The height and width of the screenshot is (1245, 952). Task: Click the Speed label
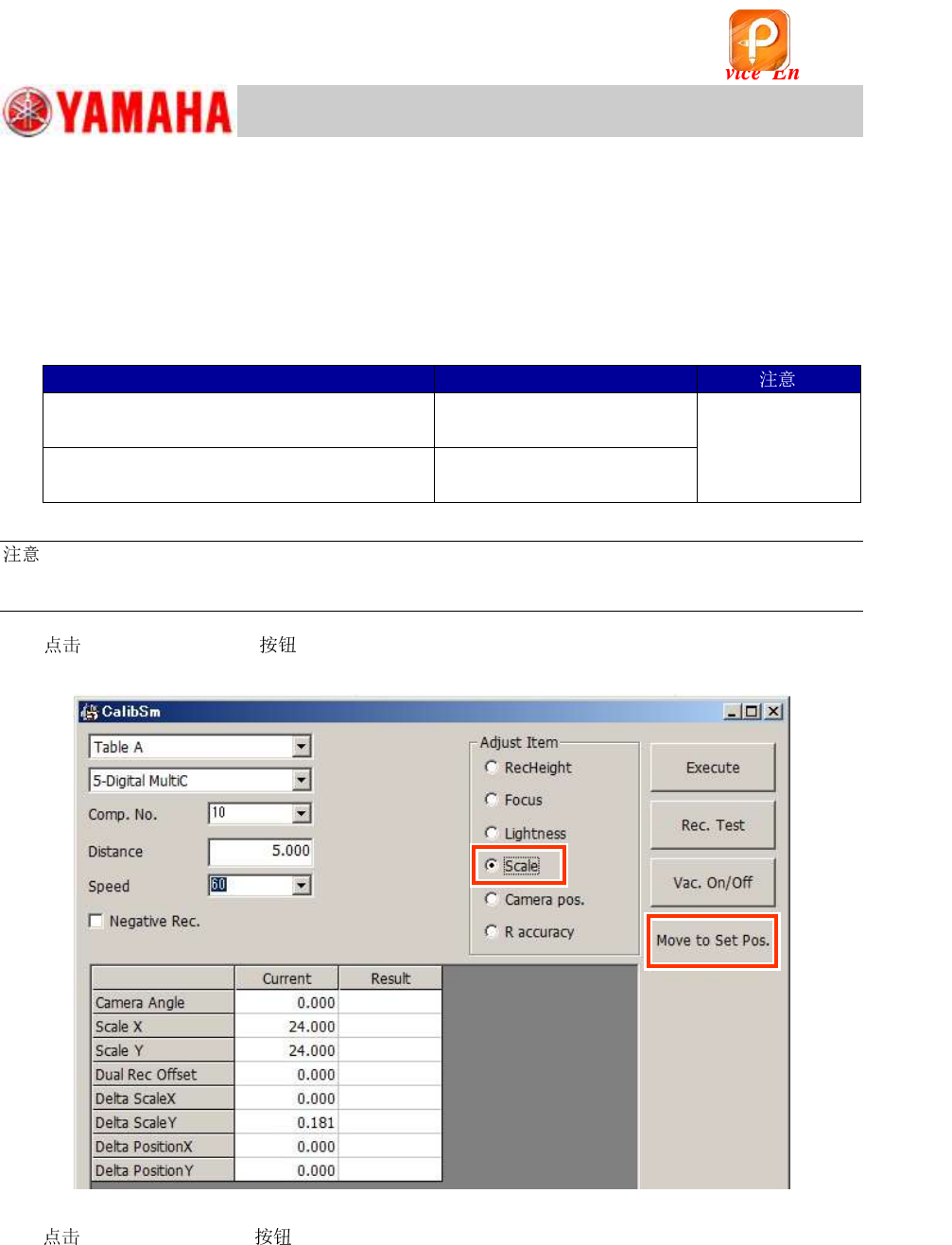[x=109, y=887]
